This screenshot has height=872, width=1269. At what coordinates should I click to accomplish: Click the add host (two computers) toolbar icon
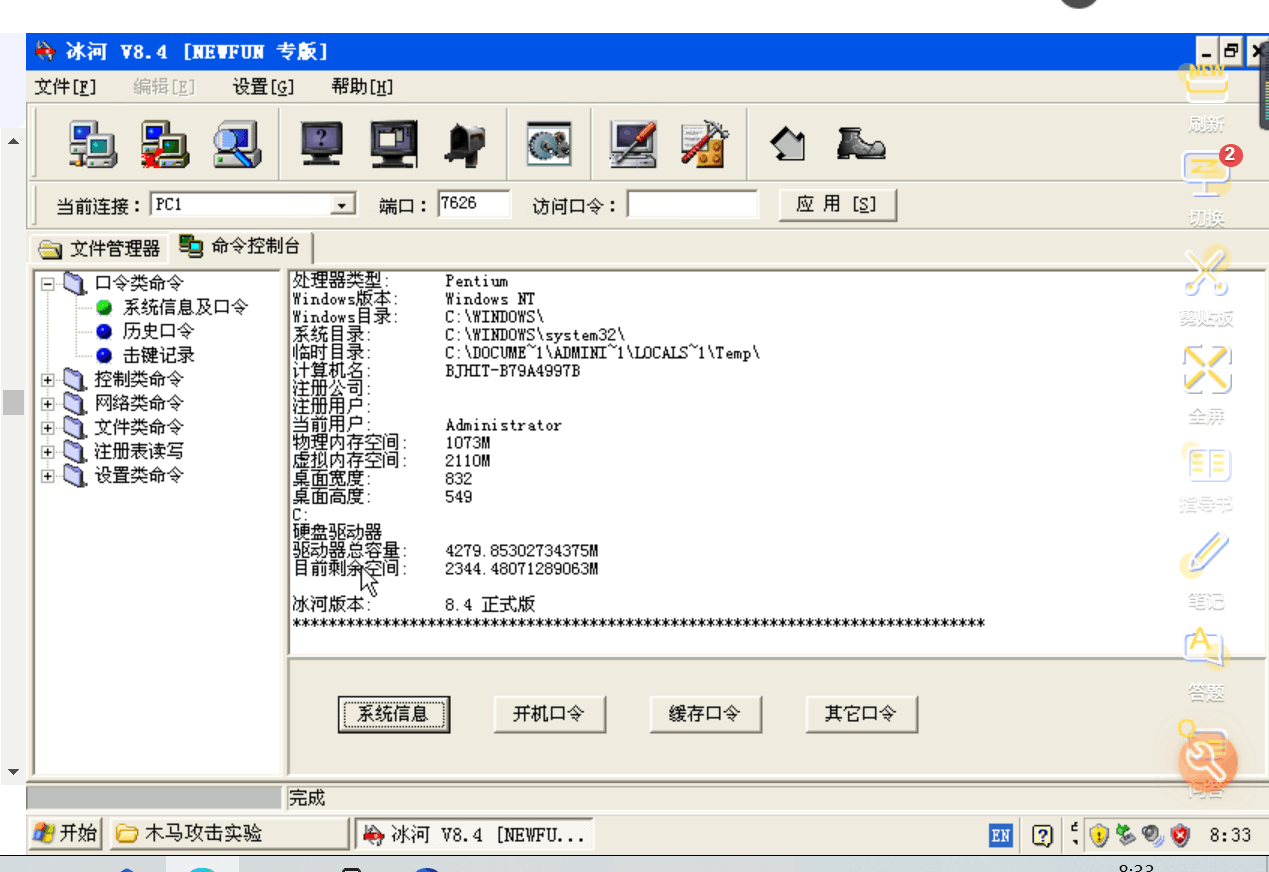point(93,145)
